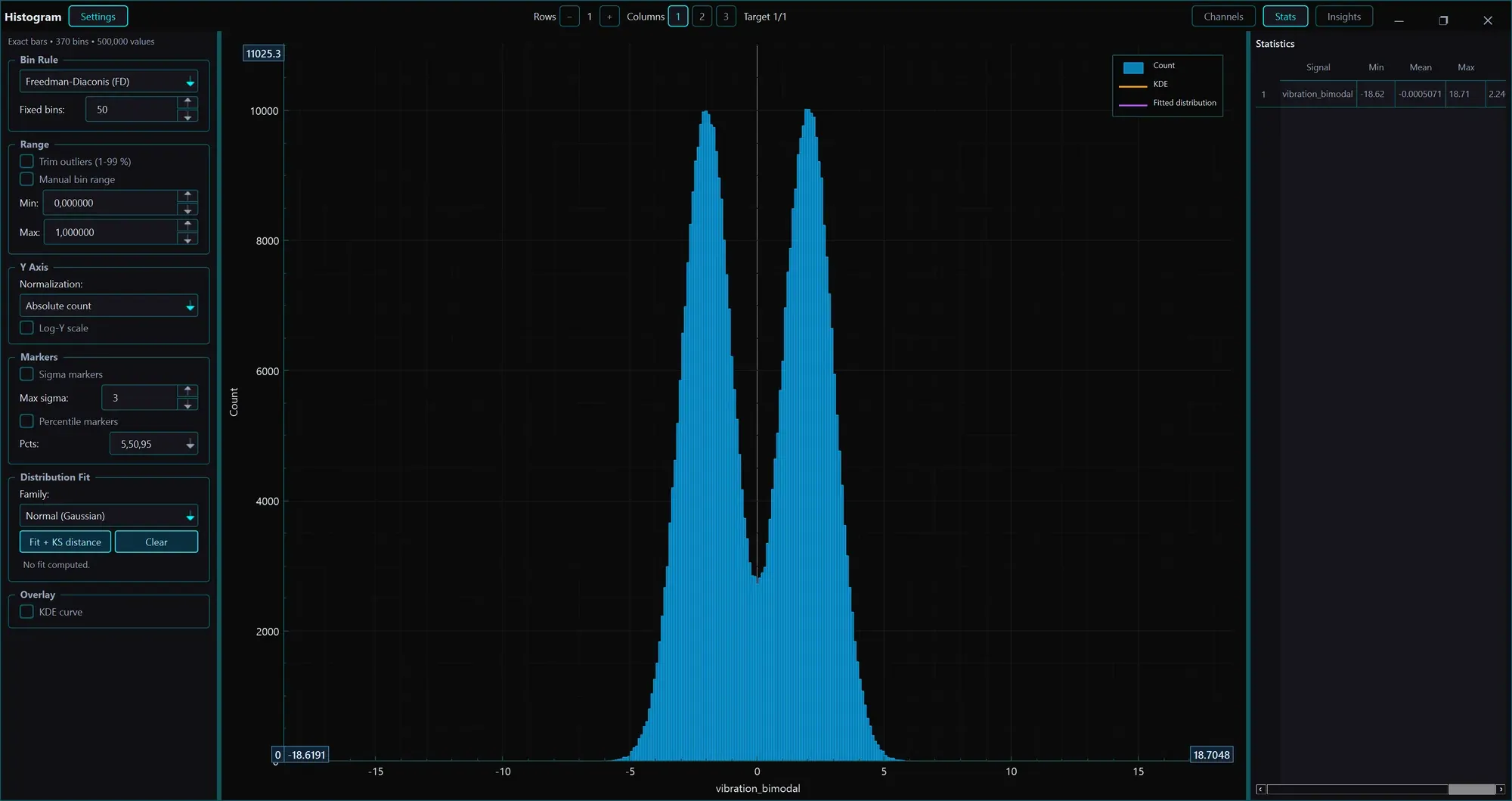The image size is (1512, 801).
Task: Toggle the Log-Y scale checkbox
Action: point(27,328)
